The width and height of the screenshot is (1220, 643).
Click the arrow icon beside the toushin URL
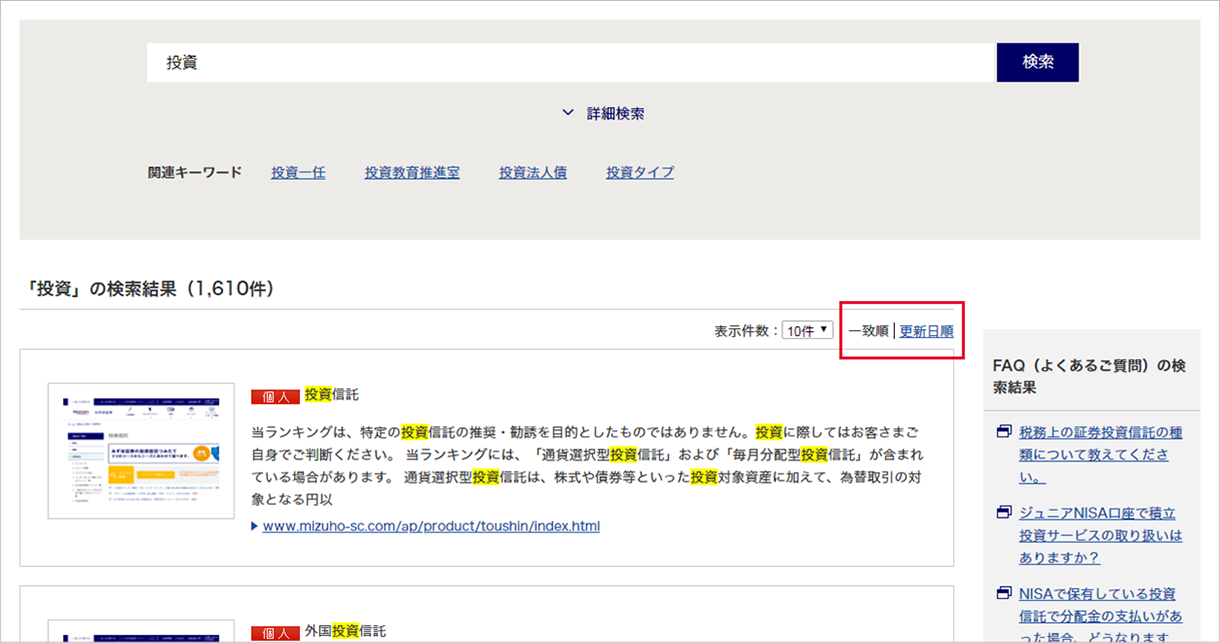pyautogui.click(x=255, y=526)
